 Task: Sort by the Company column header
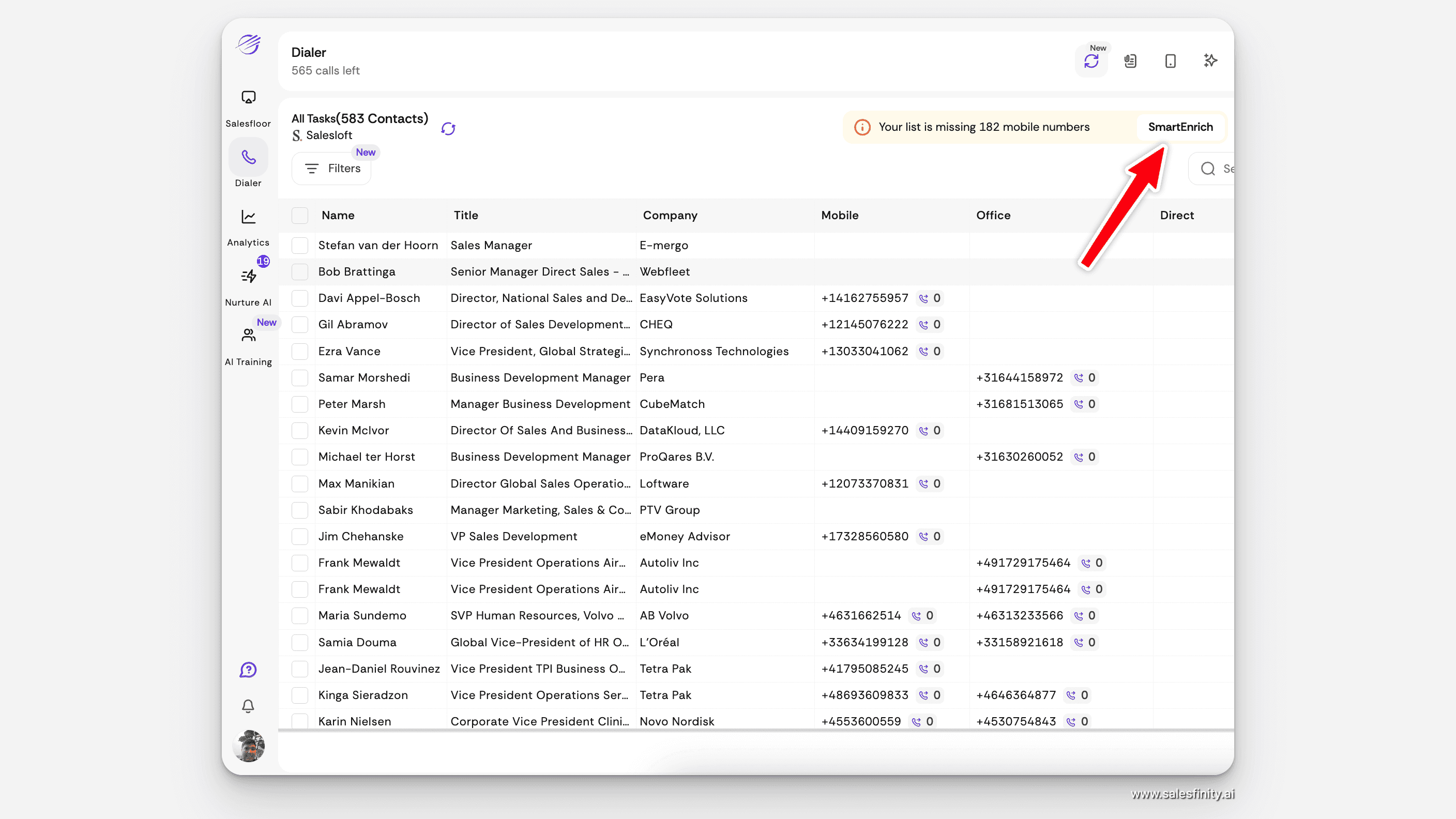coord(670,215)
